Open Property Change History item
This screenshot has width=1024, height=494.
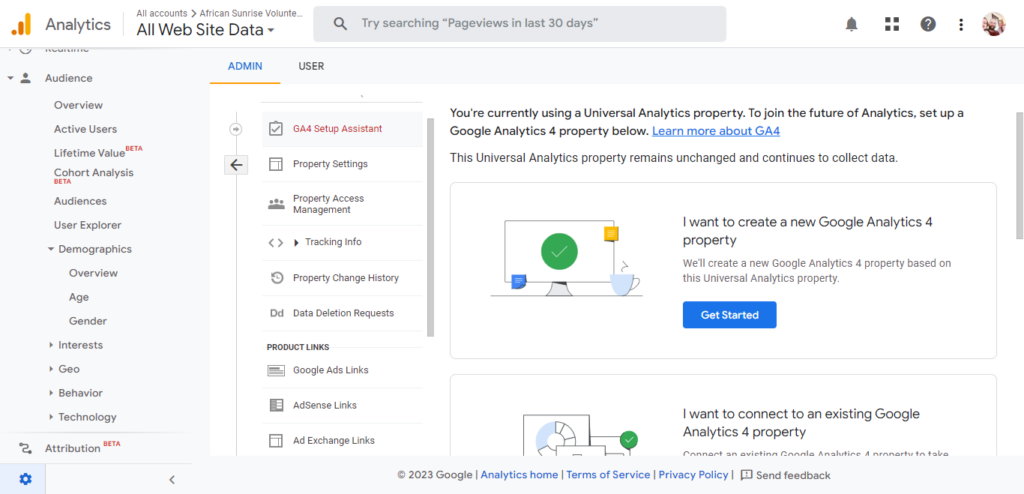pos(343,278)
